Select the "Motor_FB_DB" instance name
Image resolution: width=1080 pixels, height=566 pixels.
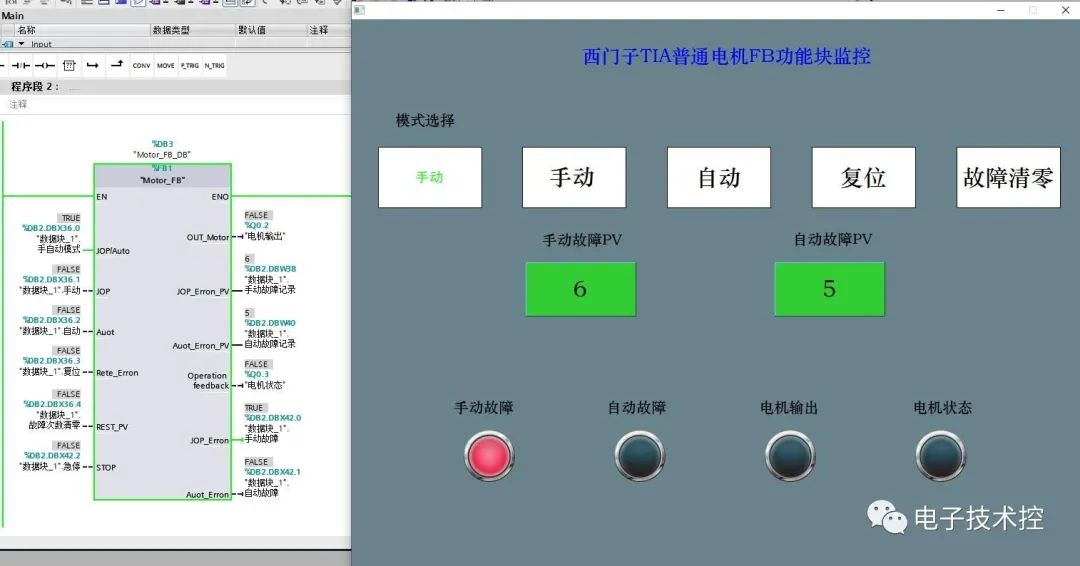pyautogui.click(x=162, y=155)
